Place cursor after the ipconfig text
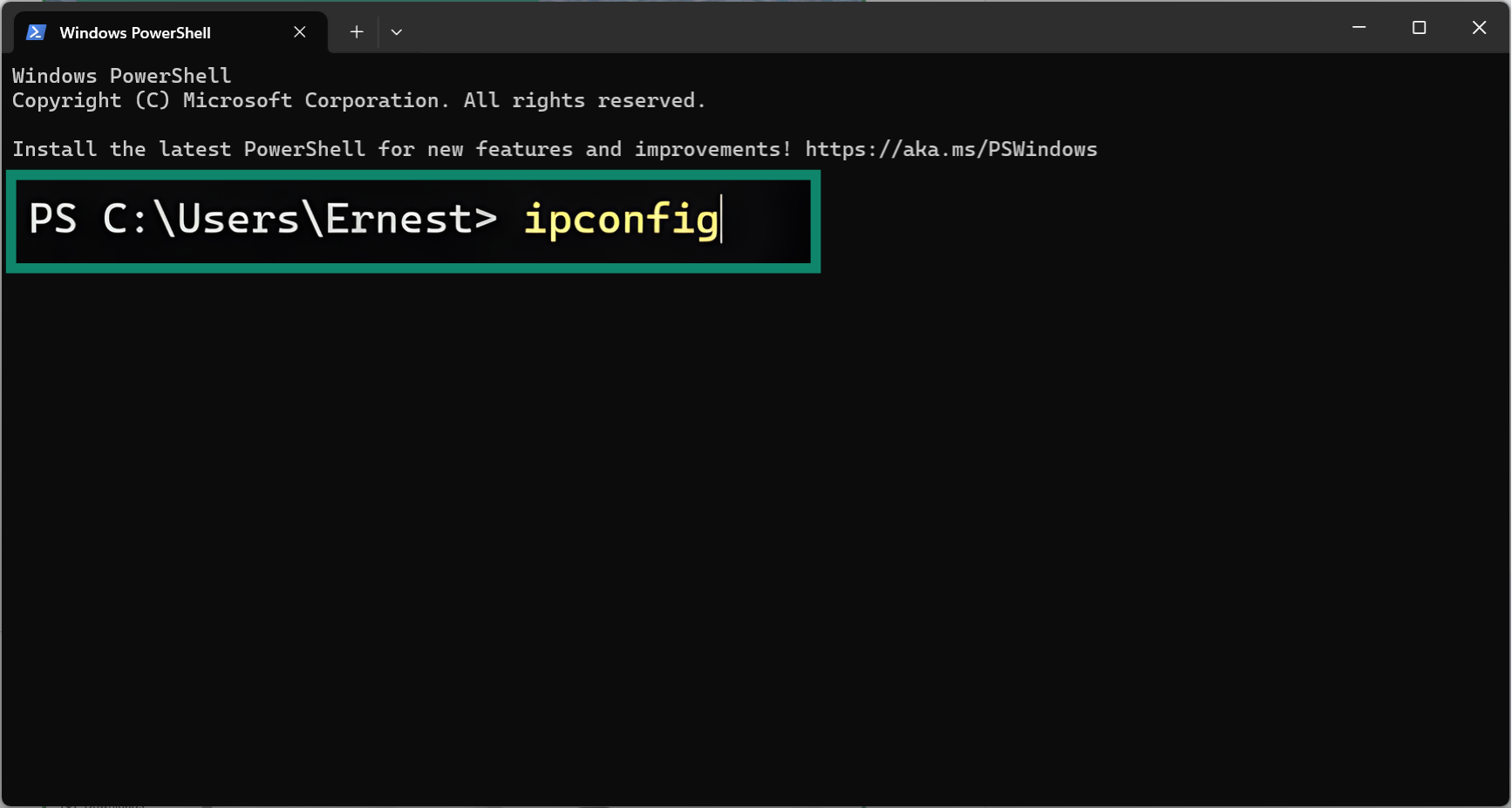The image size is (1512, 808). (724, 220)
